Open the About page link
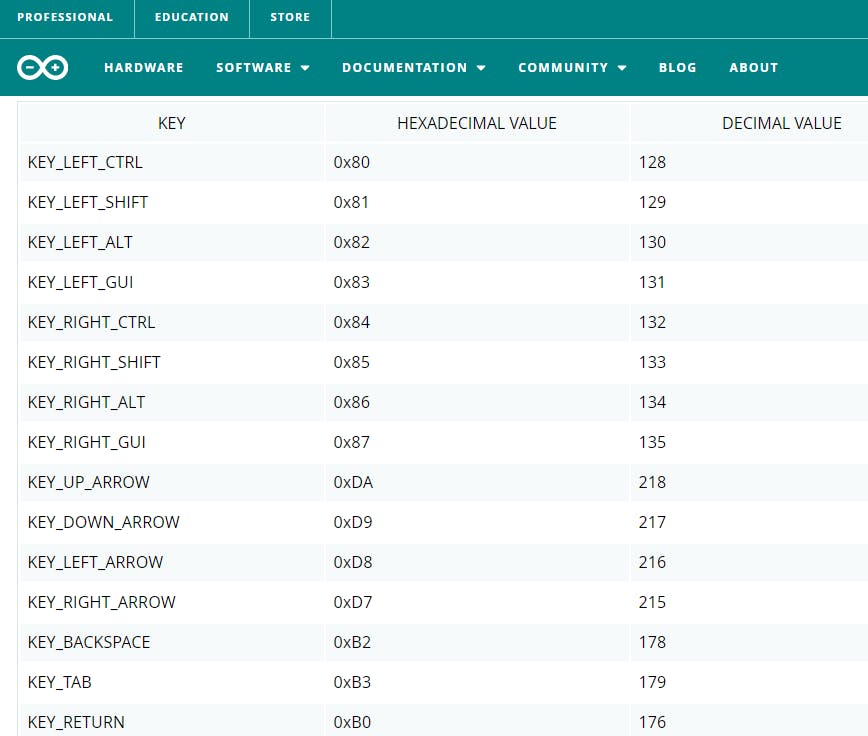This screenshot has width=868, height=736. coord(753,68)
